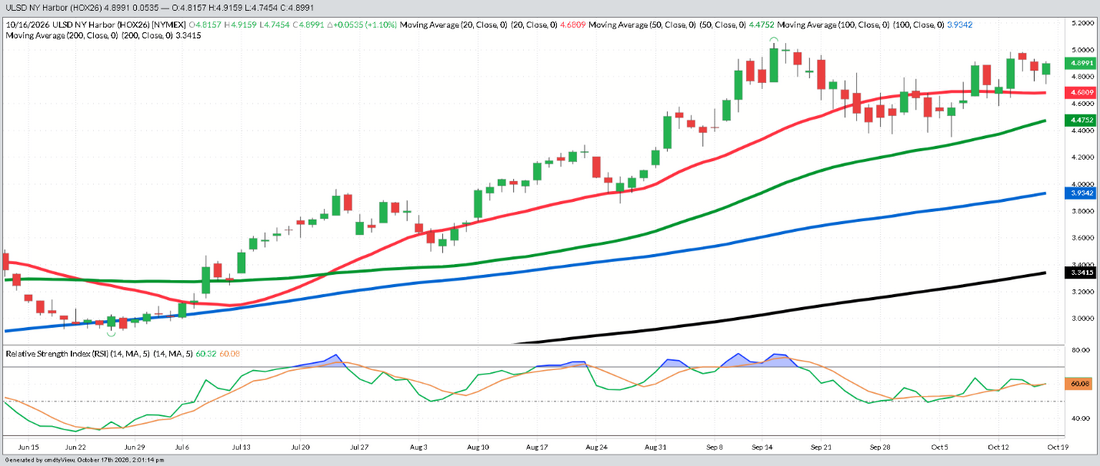Click the 'Sep 14' date axis label
The image size is (1100, 466).
point(763,445)
